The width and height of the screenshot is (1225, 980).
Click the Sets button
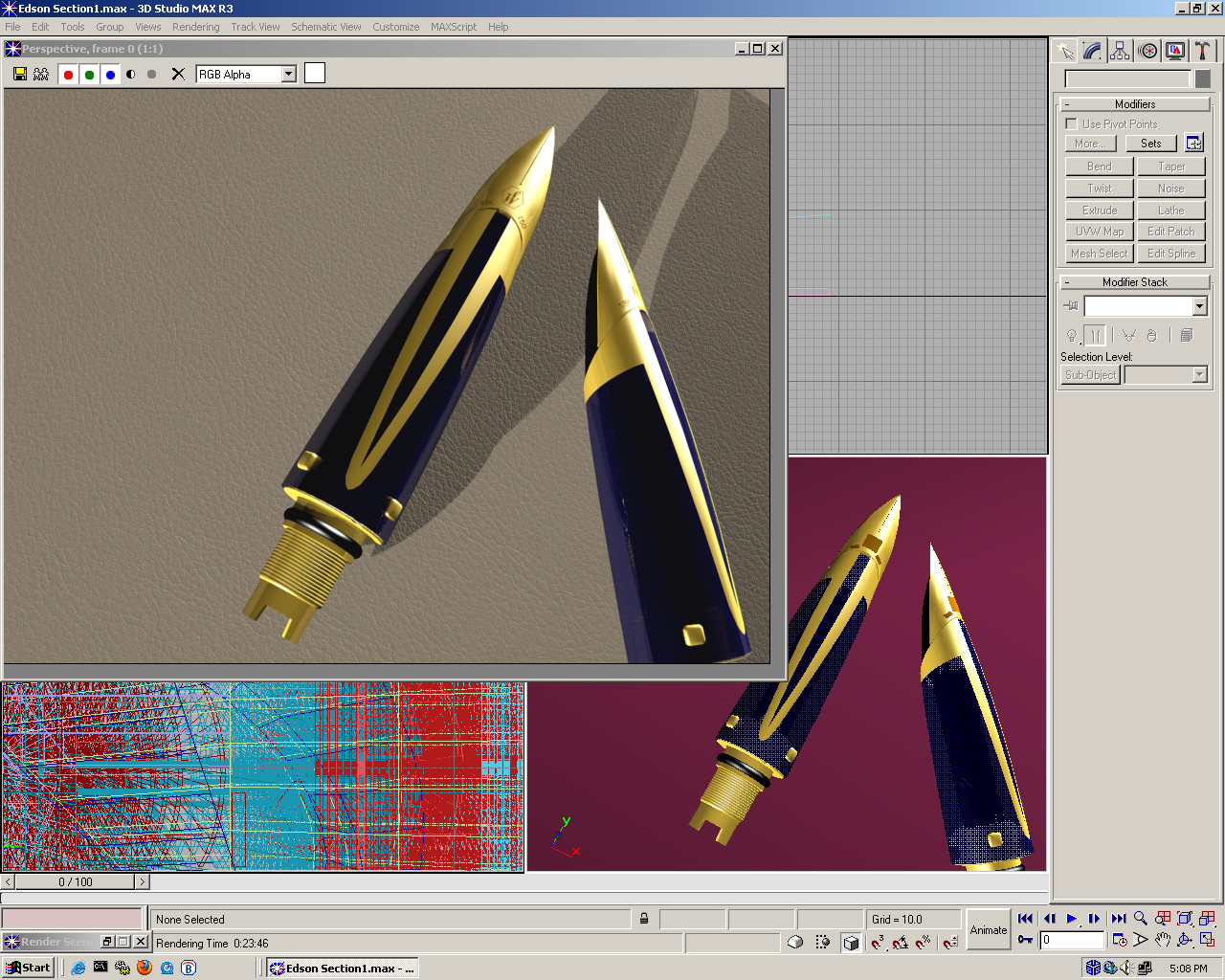click(x=1150, y=144)
